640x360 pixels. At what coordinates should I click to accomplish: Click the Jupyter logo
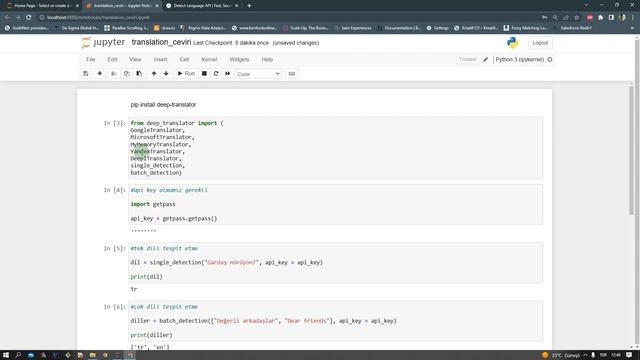tap(103, 42)
